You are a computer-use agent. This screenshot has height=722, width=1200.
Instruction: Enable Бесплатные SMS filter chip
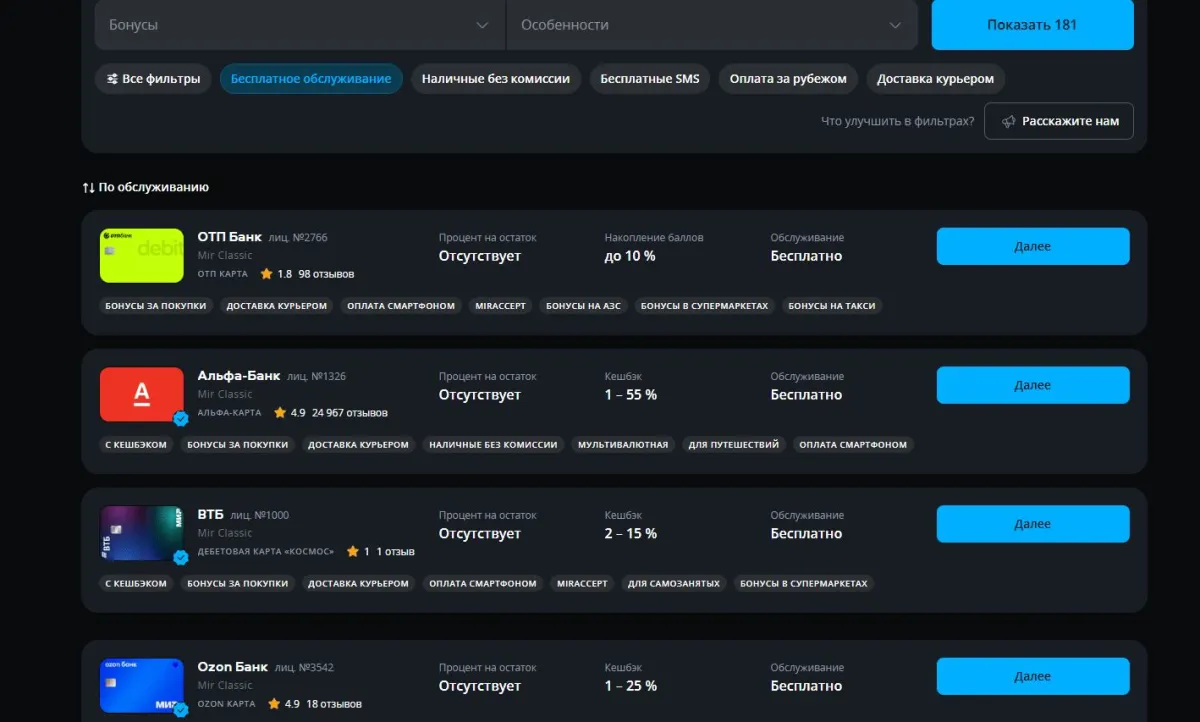click(650, 79)
